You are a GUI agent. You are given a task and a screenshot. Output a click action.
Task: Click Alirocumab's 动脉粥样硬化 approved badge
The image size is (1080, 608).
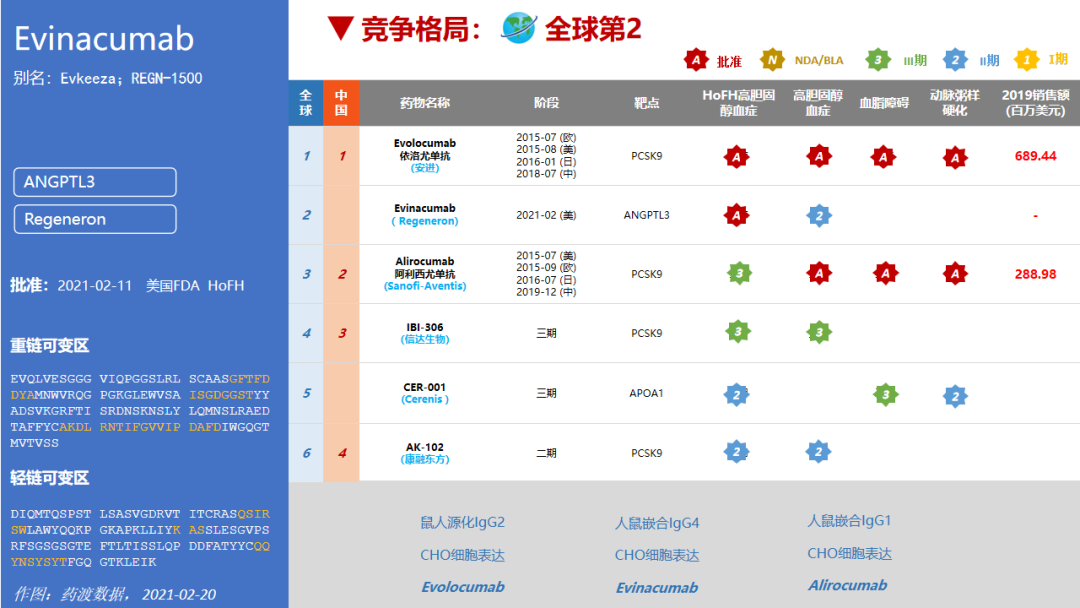pyautogui.click(x=955, y=273)
